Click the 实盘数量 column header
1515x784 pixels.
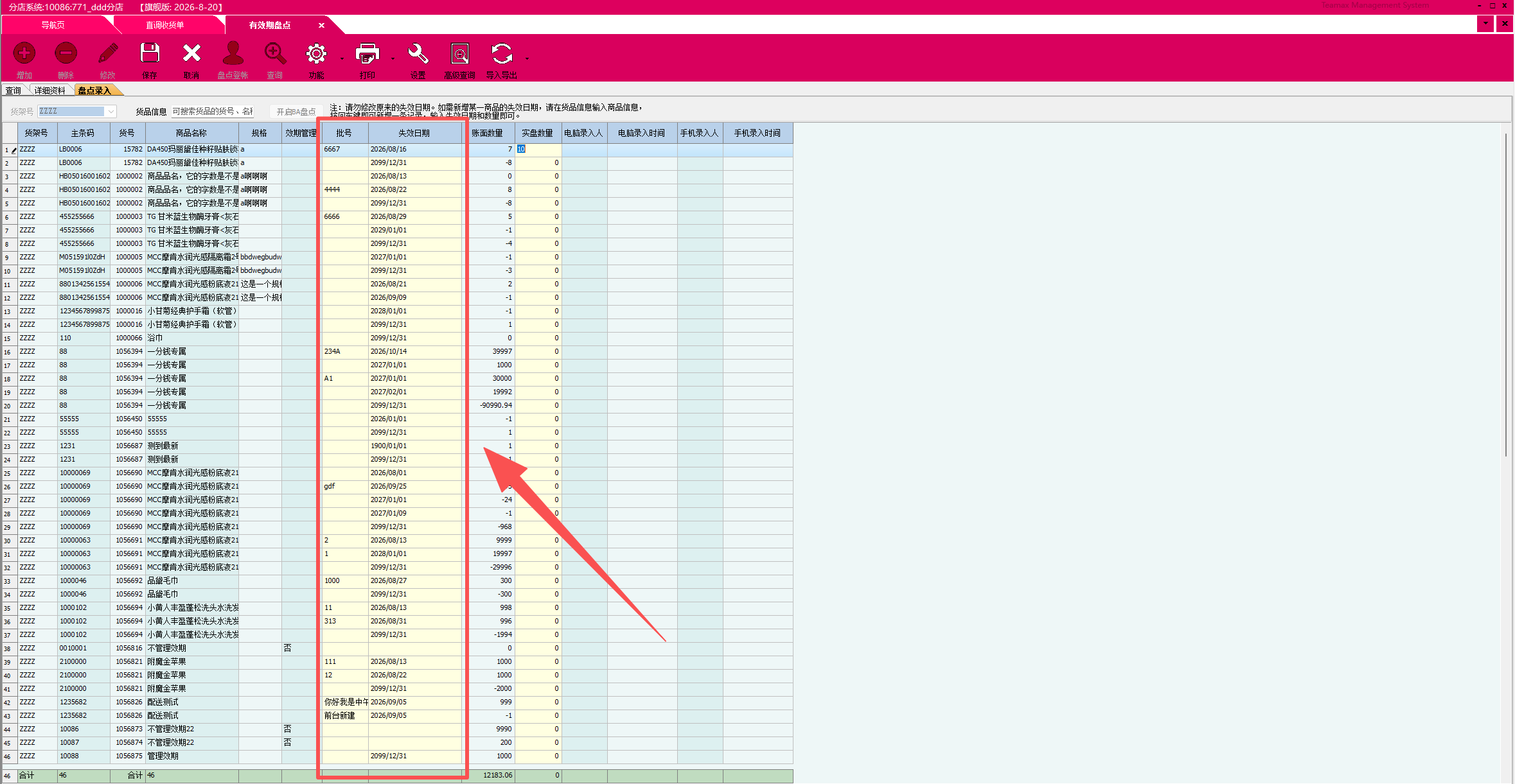click(538, 133)
